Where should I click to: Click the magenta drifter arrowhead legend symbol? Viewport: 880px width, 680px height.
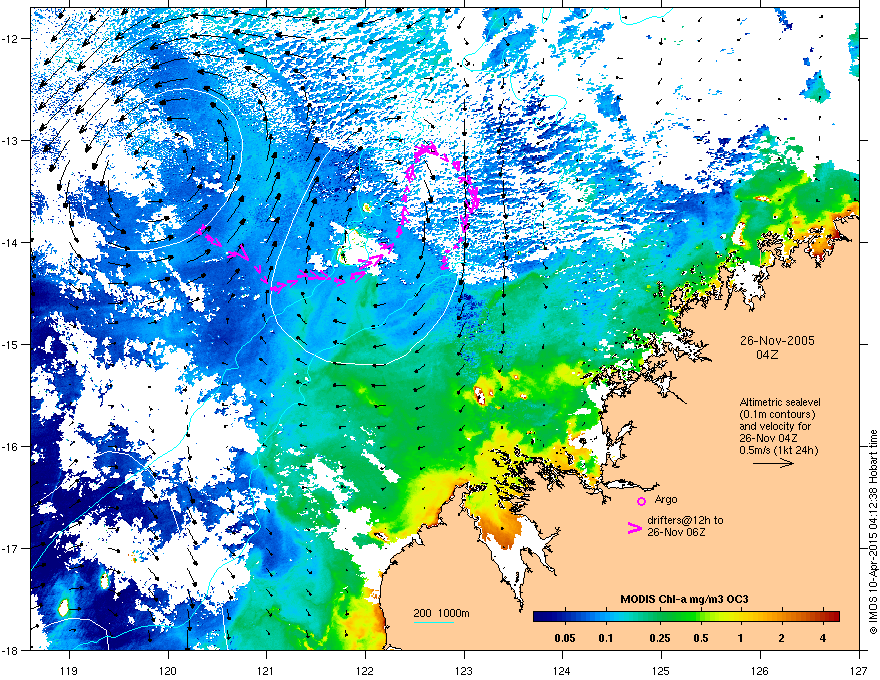634,527
